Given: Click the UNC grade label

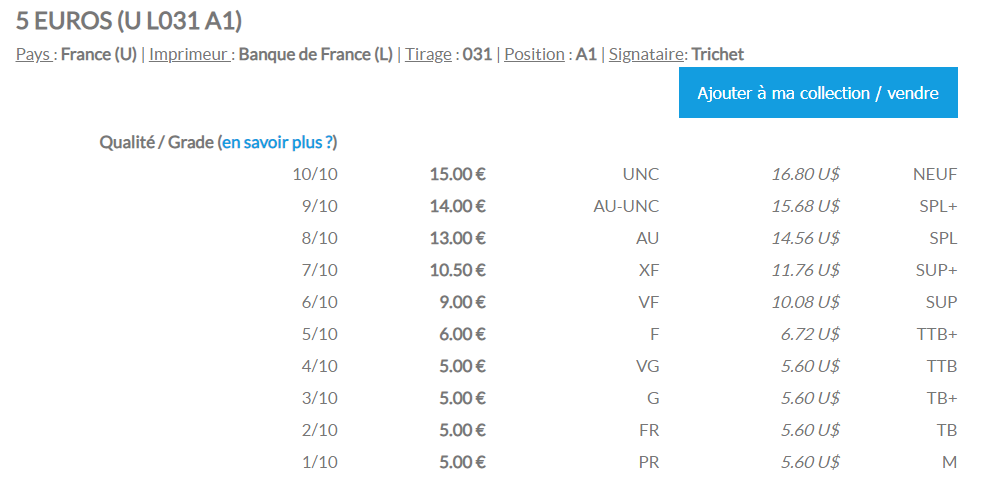Looking at the screenshot, I should point(641,174).
